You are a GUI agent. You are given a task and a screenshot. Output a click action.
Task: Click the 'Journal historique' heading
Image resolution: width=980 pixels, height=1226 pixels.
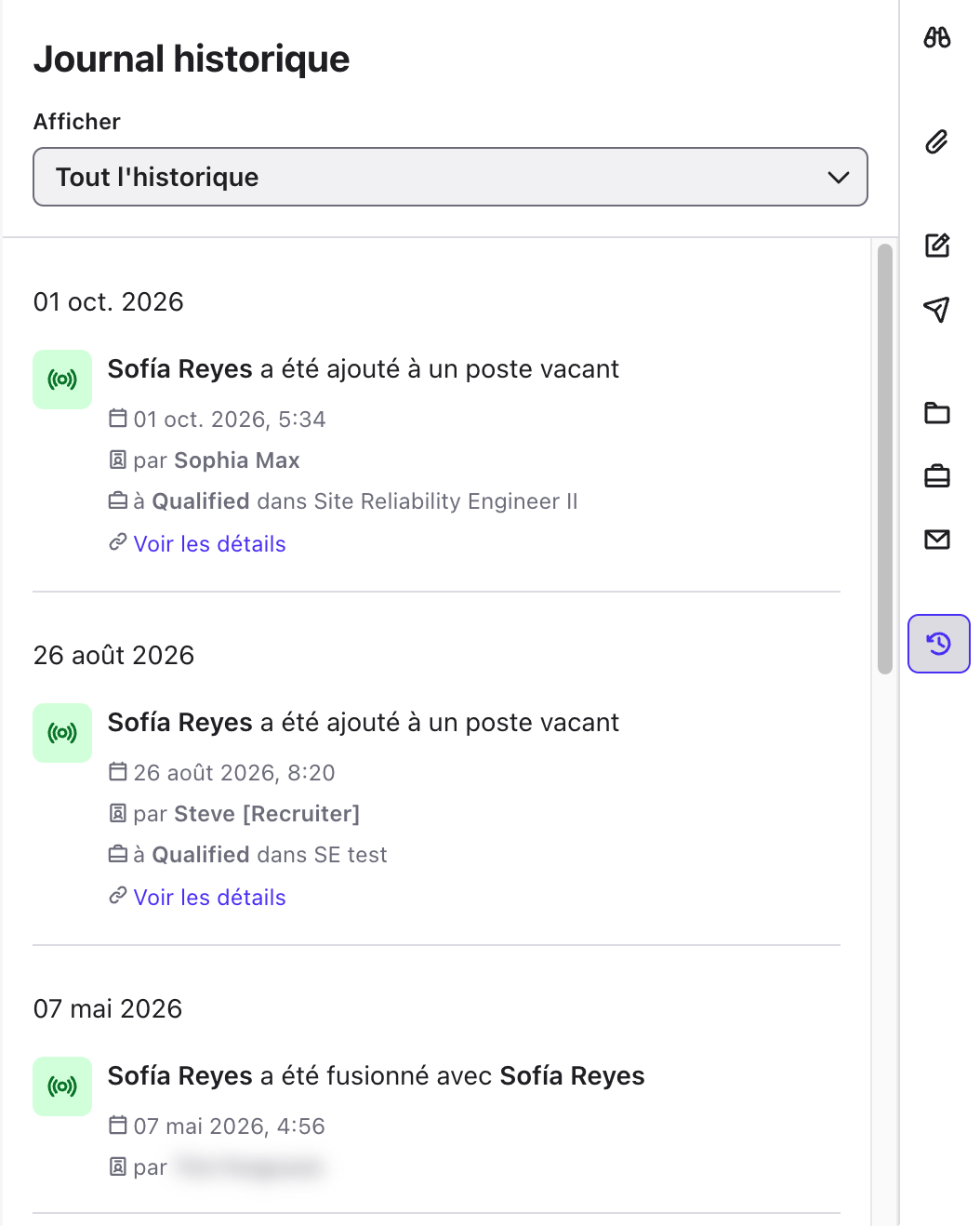(x=192, y=59)
